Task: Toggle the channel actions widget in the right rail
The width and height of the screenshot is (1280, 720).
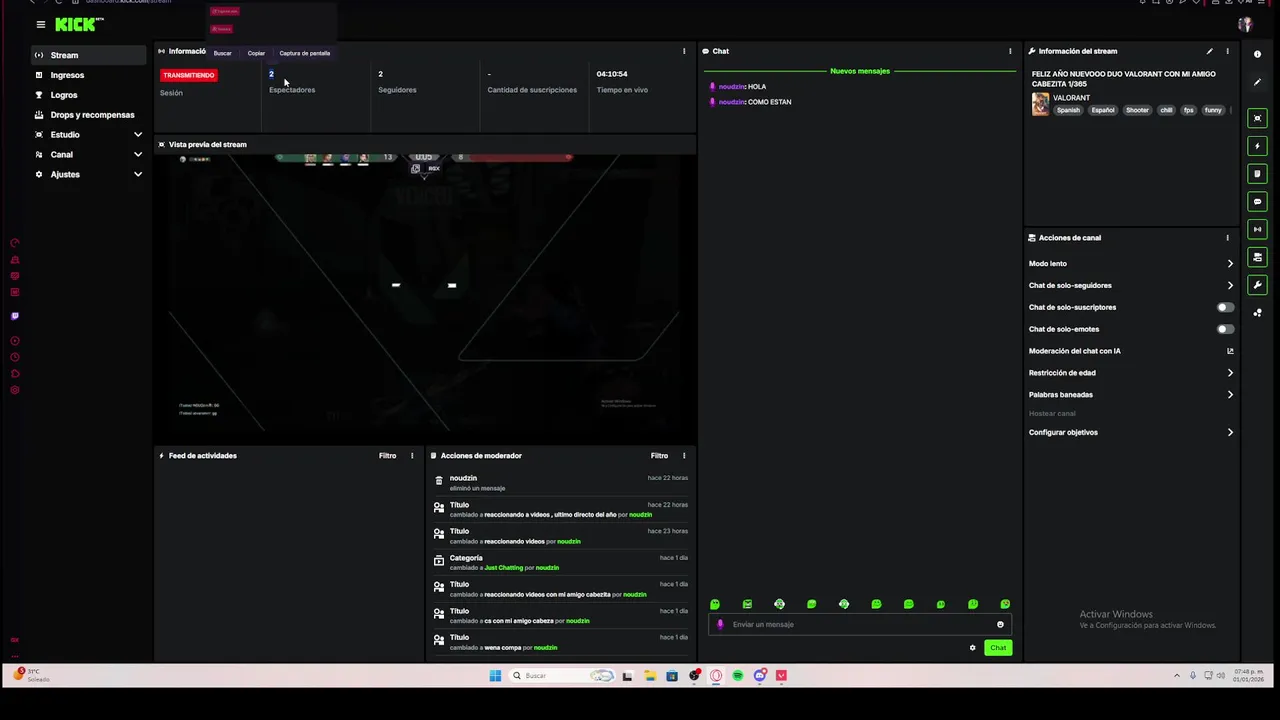Action: pos(1257,257)
